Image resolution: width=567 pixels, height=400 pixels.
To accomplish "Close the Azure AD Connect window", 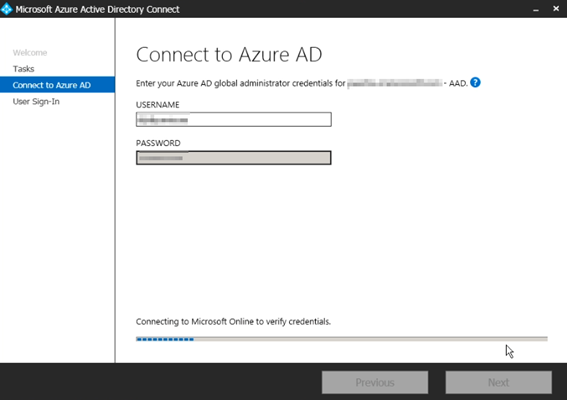I will click(x=556, y=9).
